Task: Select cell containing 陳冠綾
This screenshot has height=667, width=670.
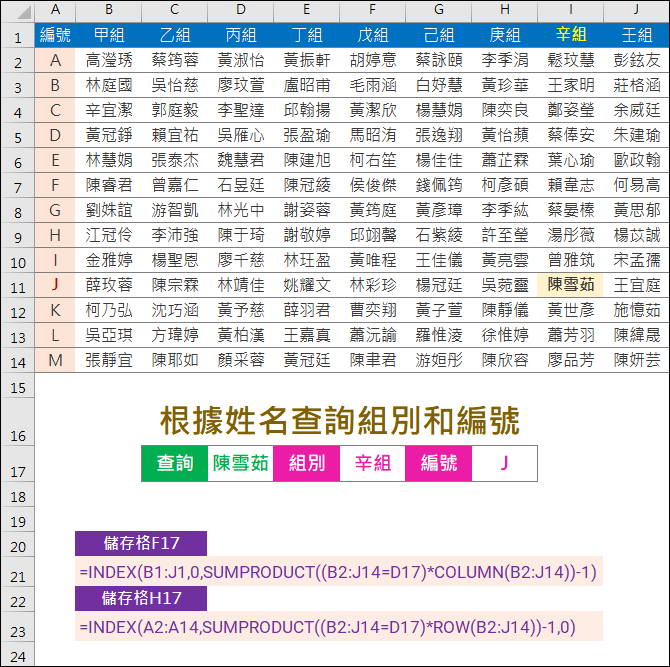Action: point(307,185)
